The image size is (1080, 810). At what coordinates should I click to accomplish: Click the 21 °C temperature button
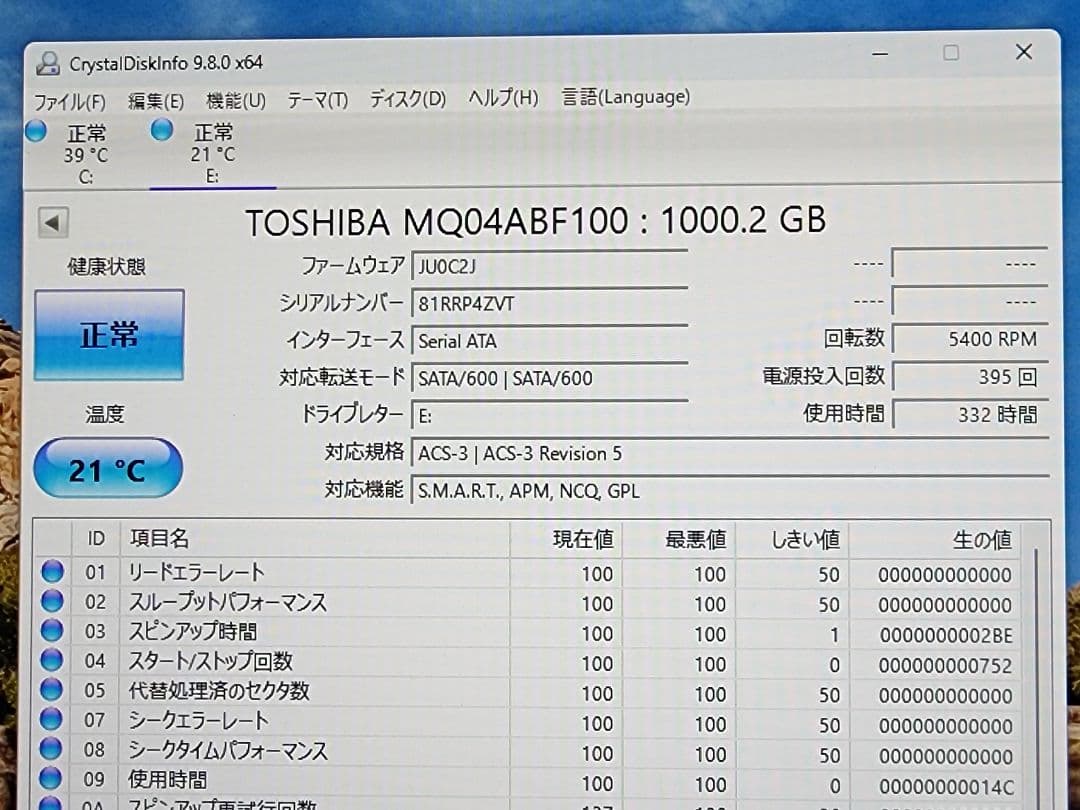108,468
